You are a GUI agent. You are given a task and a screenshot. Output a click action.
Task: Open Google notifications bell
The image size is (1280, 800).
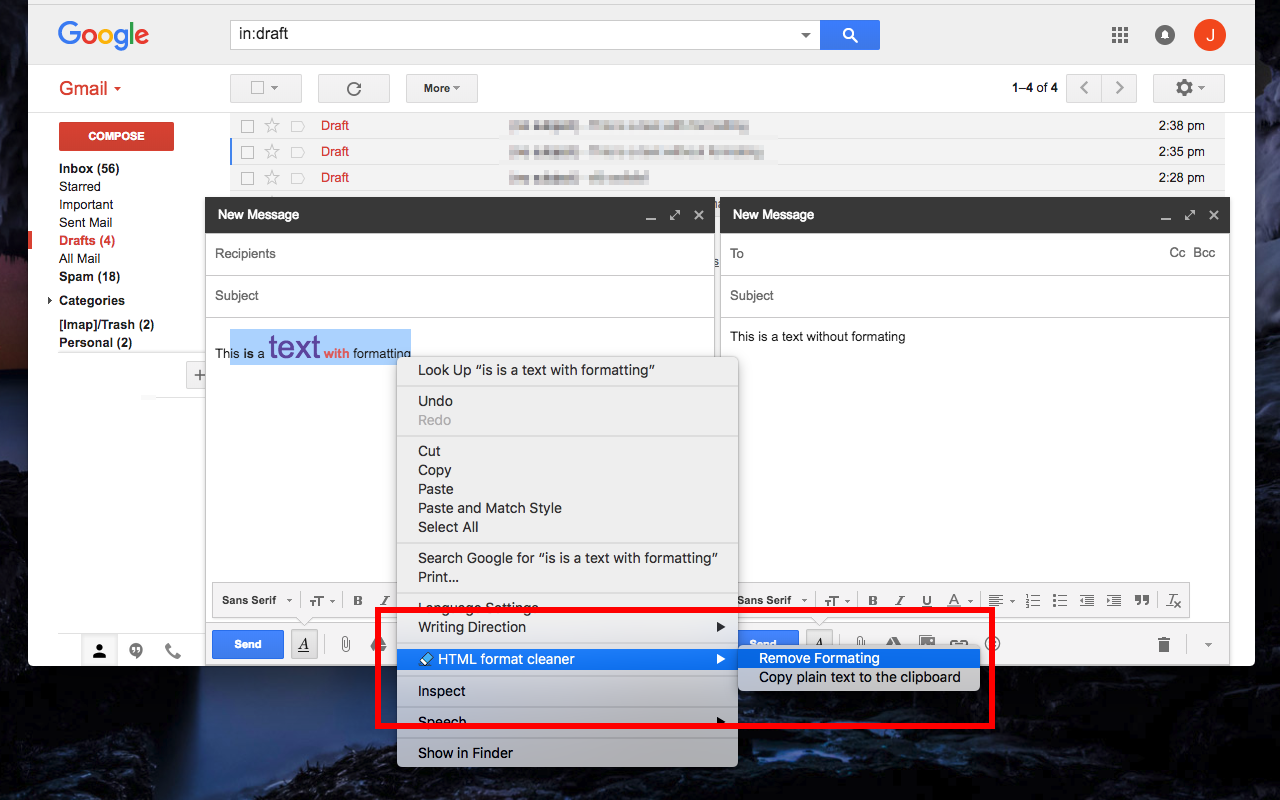[1164, 34]
